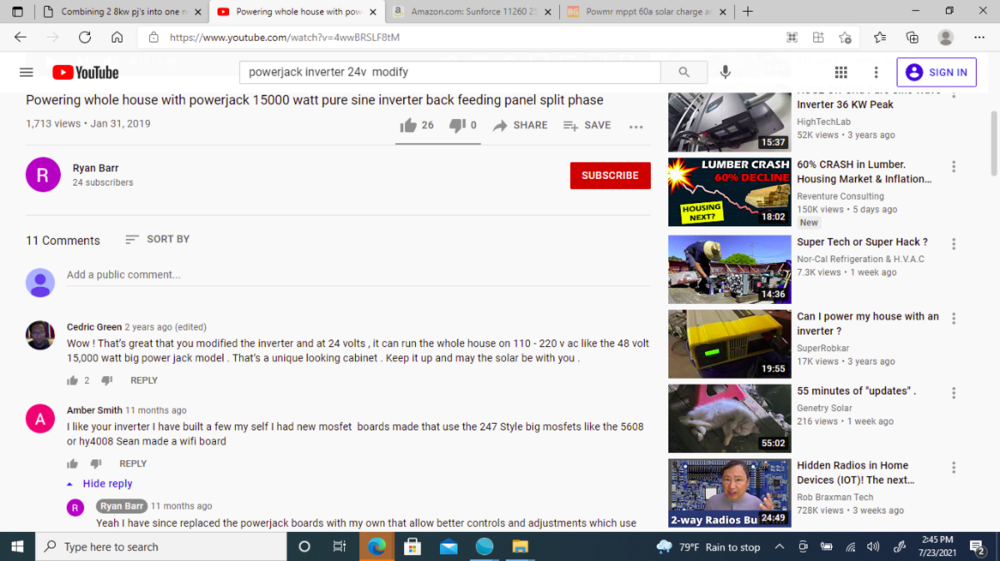Open 'Inverter 36 KW Peak' video title
Screen dimensions: 1000x561
[x=845, y=105]
